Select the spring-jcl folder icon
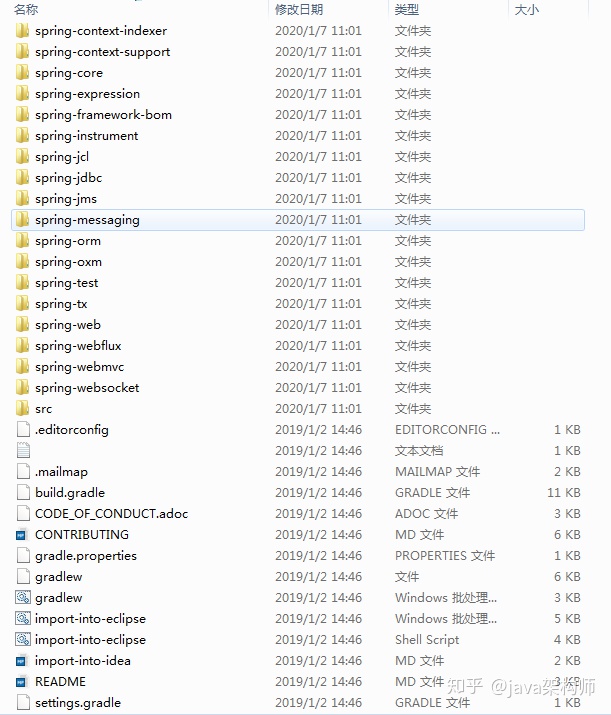This screenshot has width=611, height=715. click(22, 156)
